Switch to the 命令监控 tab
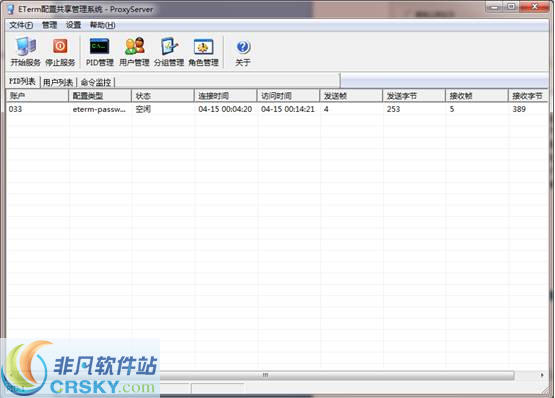555x398 pixels. [x=96, y=83]
